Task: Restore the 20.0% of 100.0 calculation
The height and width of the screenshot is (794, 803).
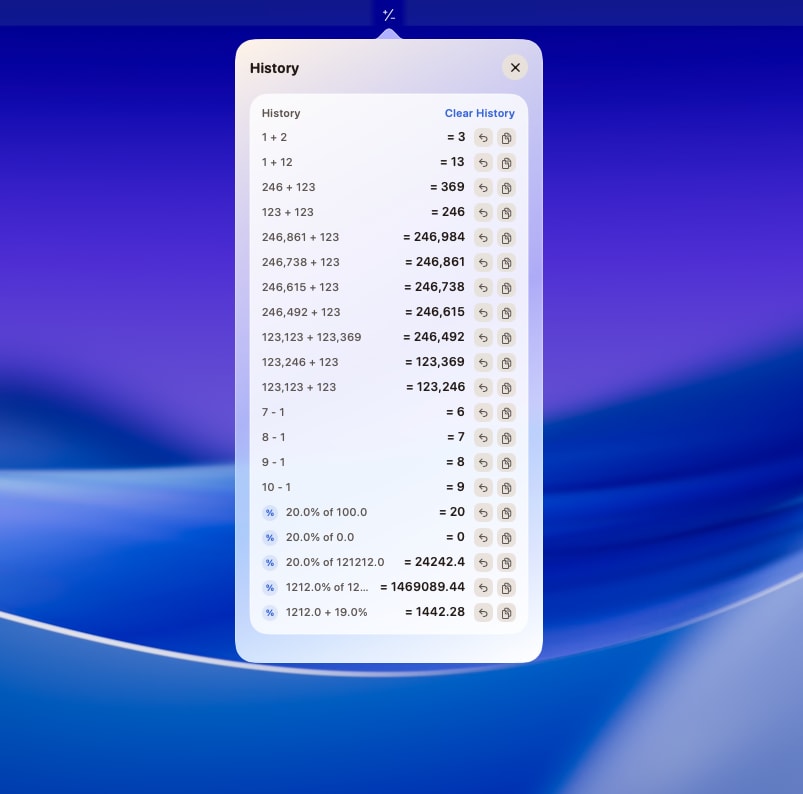Action: (483, 512)
